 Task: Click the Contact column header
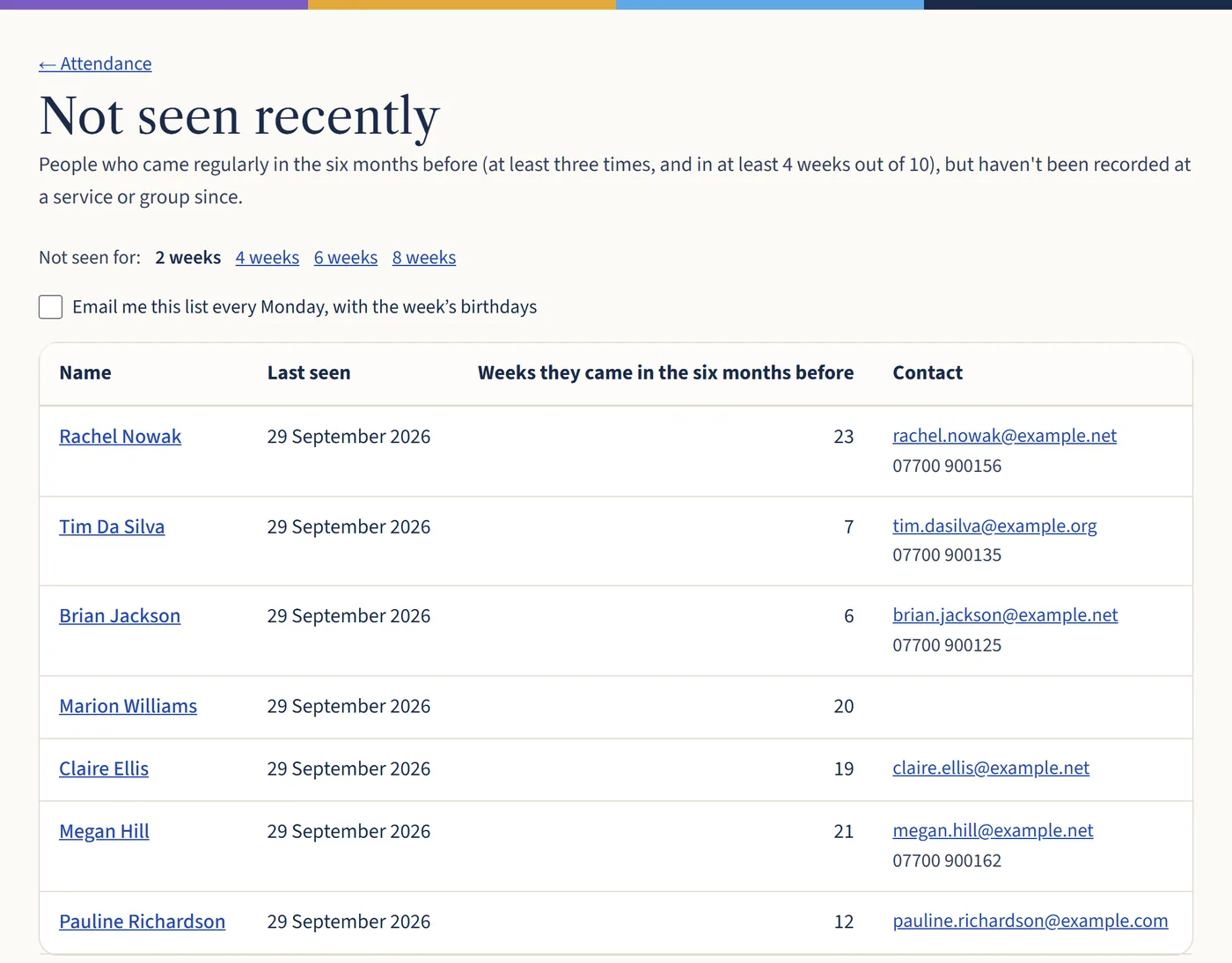[928, 372]
